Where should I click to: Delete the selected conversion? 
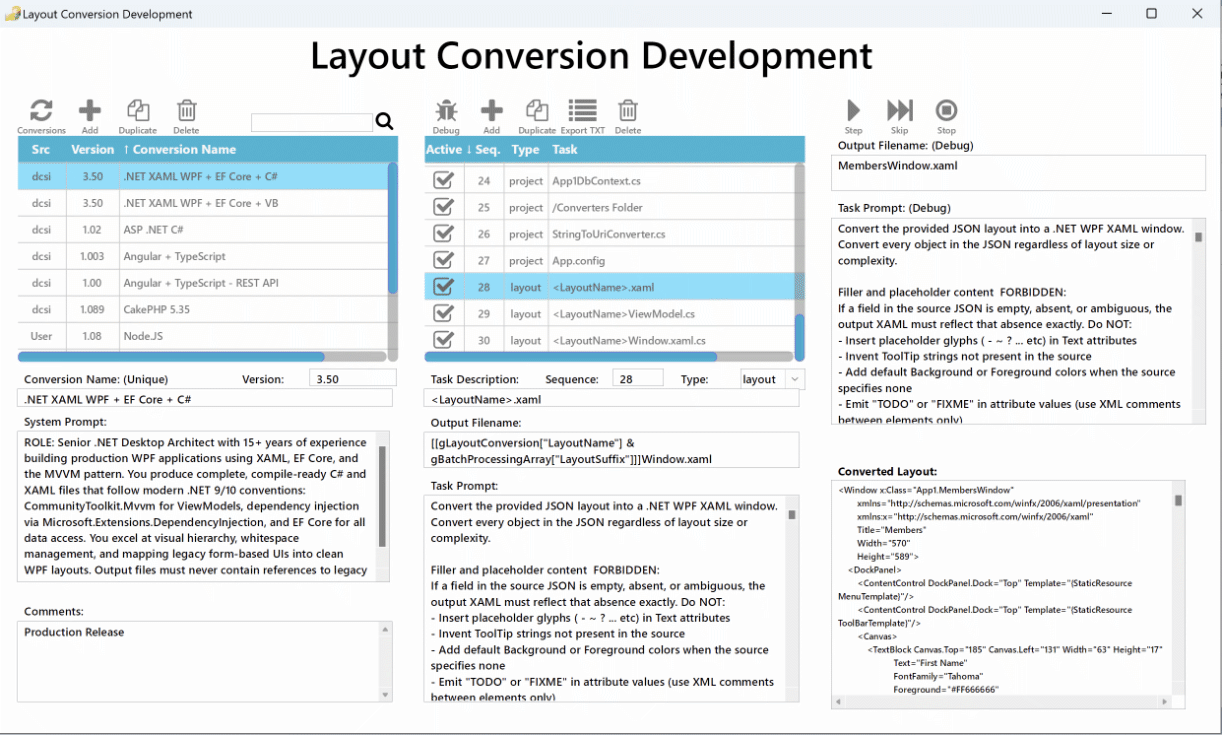point(186,111)
